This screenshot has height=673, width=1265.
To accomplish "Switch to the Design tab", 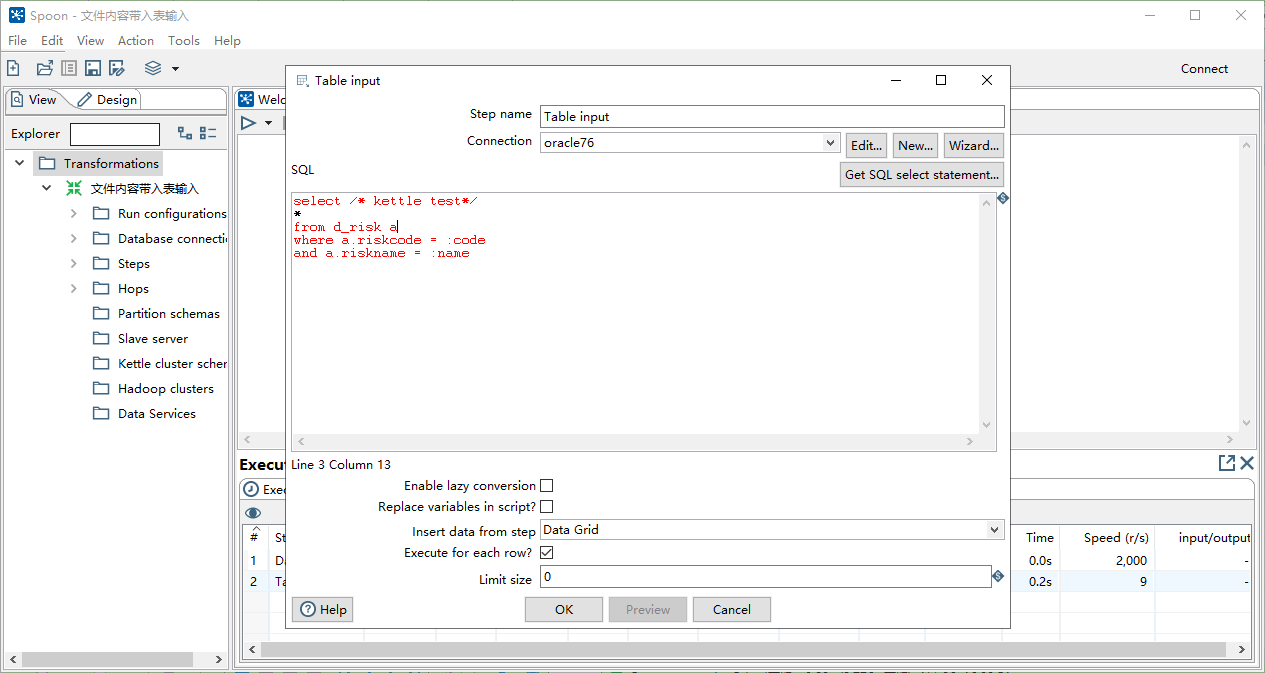I will coord(108,99).
